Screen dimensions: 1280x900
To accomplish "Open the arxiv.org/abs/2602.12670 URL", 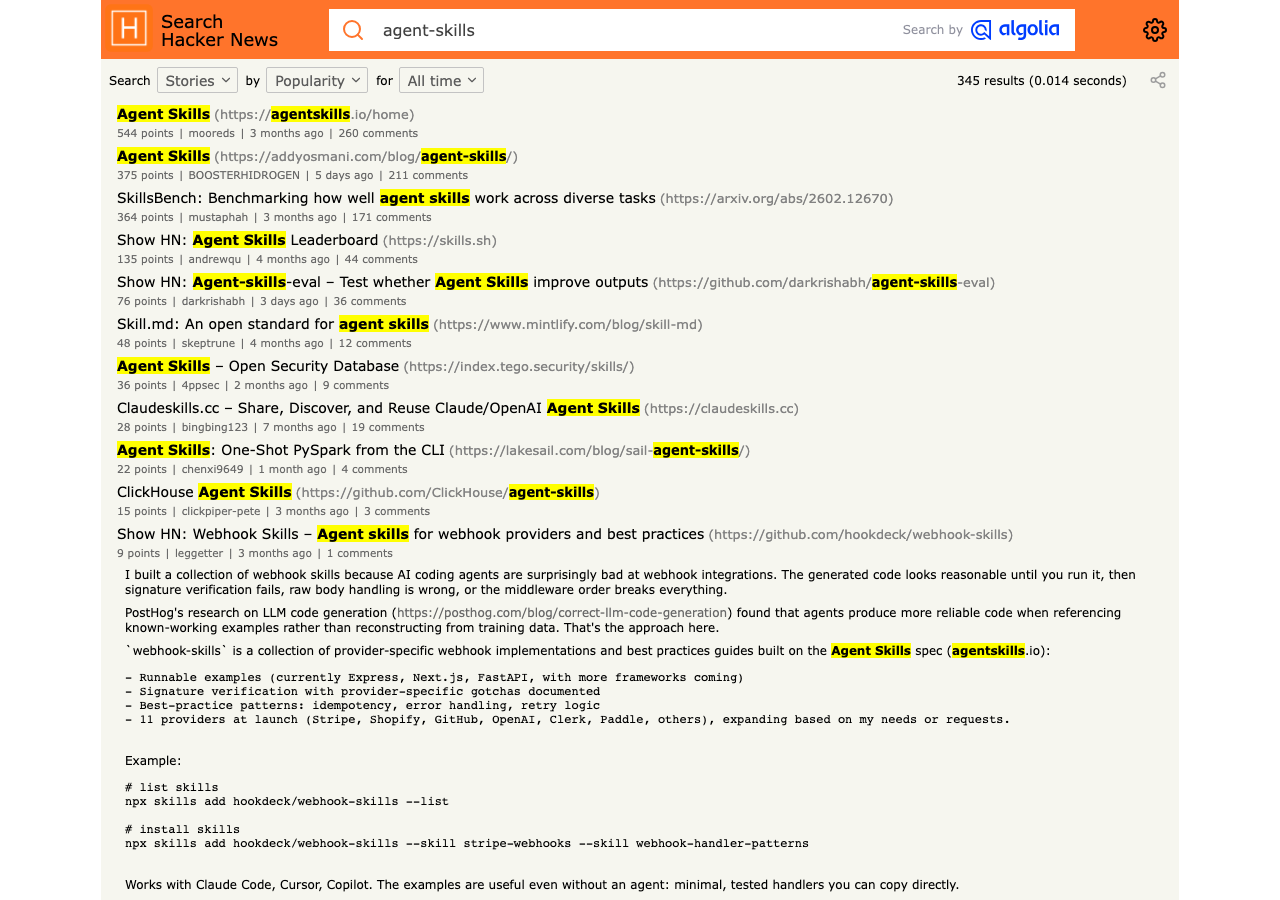I will pos(777,199).
